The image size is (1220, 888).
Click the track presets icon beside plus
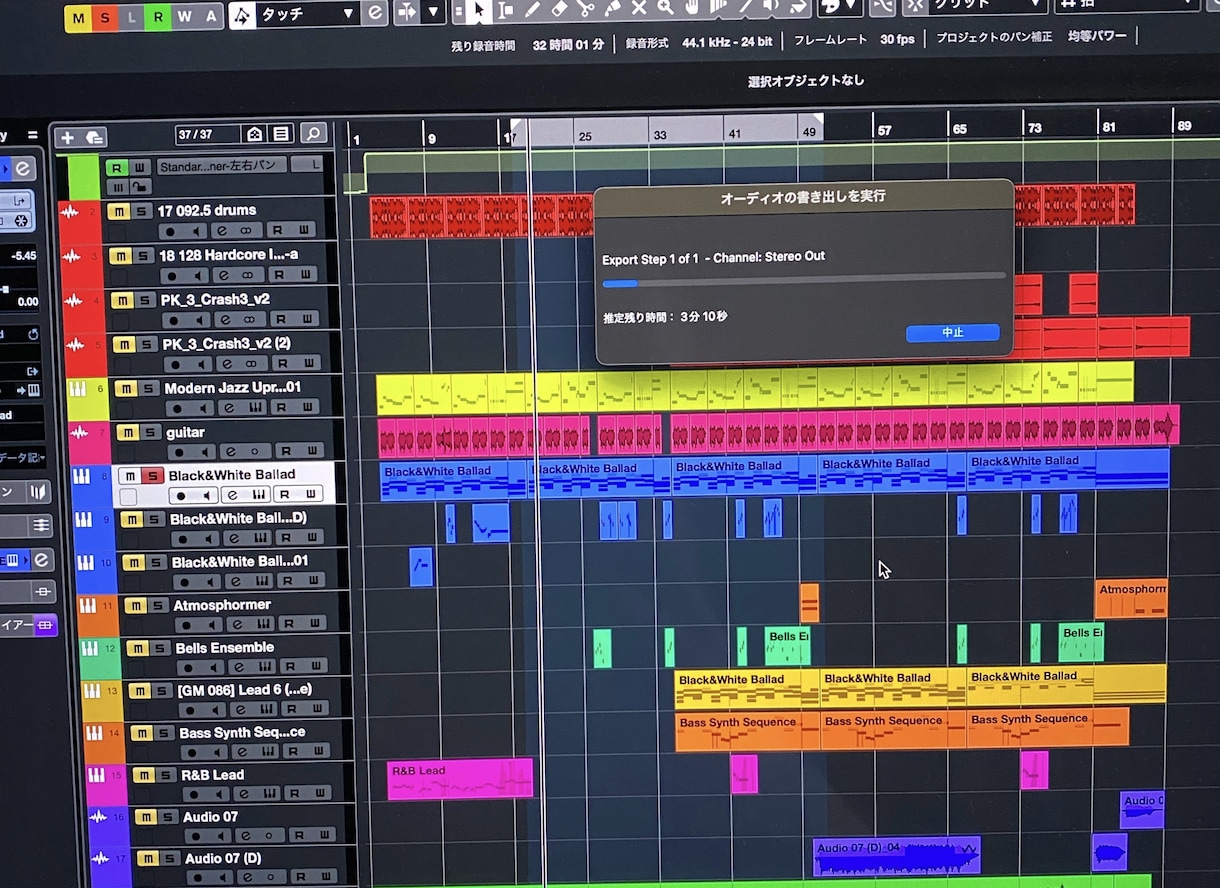(x=95, y=137)
